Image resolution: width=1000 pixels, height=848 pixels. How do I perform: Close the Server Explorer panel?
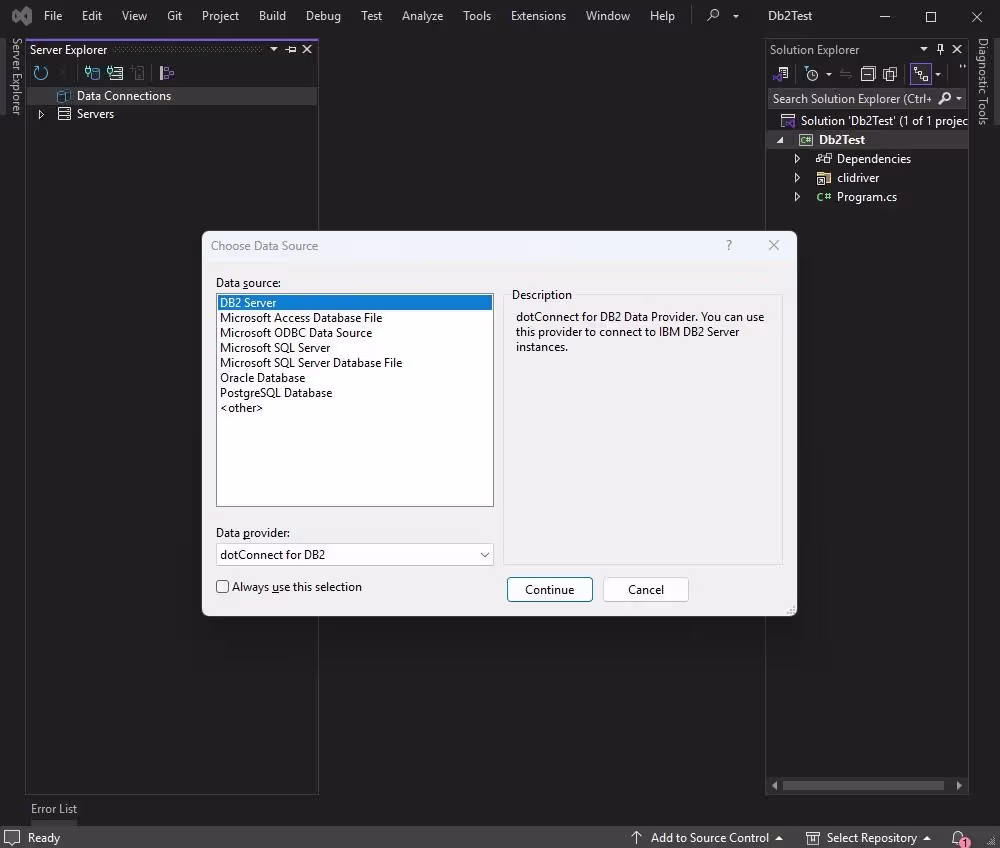[307, 49]
